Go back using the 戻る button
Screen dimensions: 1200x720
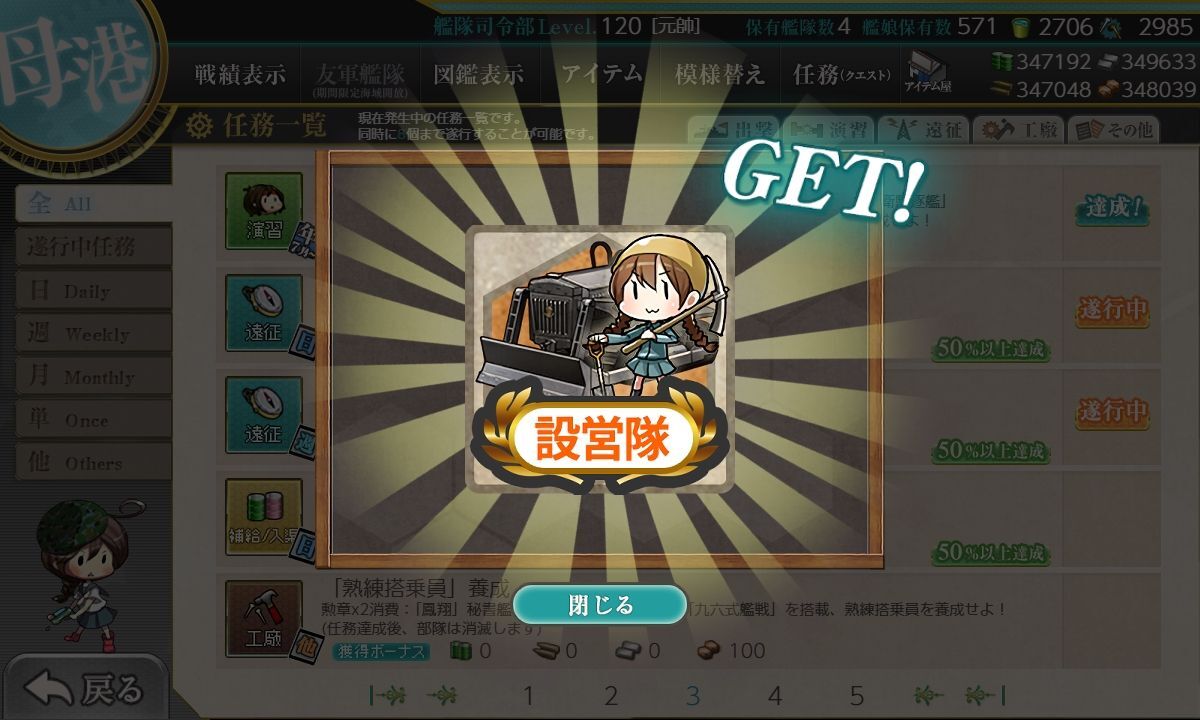85,688
